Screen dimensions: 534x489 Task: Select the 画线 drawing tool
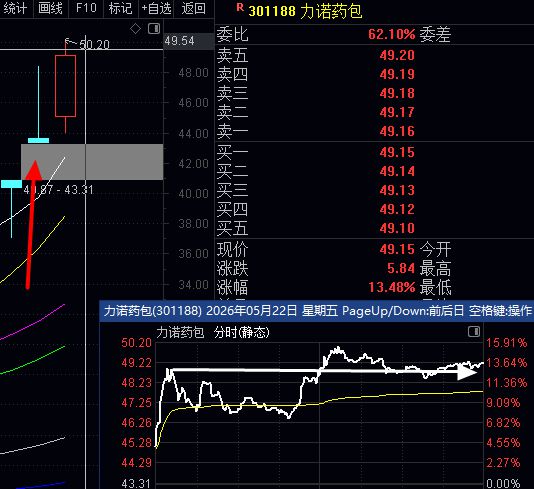[50, 8]
